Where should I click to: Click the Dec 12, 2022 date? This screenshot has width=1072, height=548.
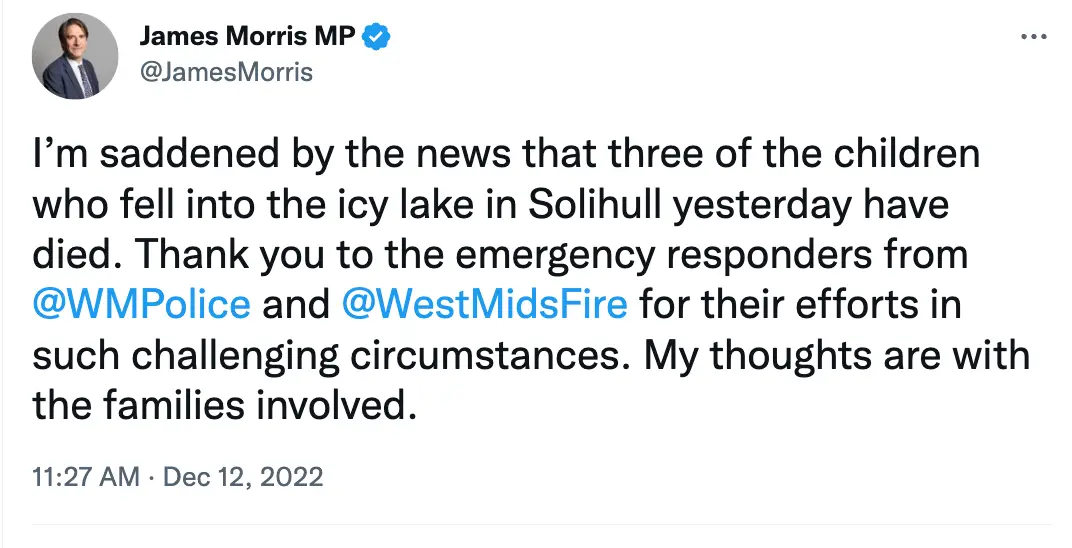(x=242, y=476)
